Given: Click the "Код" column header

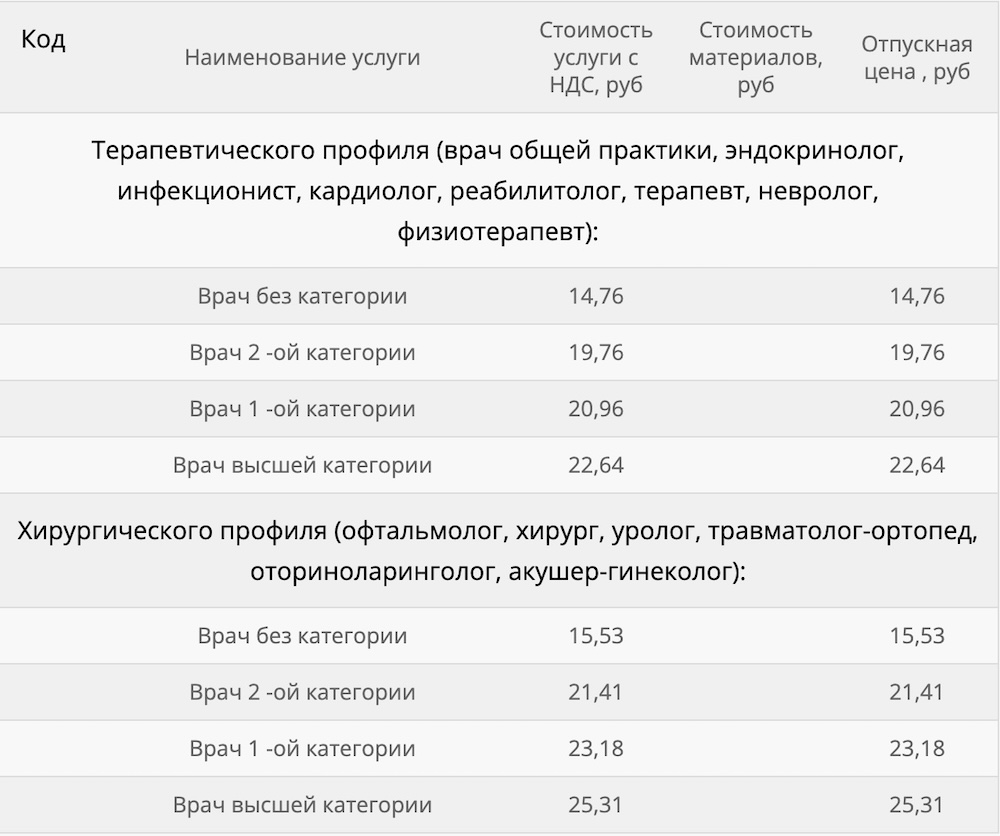Looking at the screenshot, I should tap(43, 42).
